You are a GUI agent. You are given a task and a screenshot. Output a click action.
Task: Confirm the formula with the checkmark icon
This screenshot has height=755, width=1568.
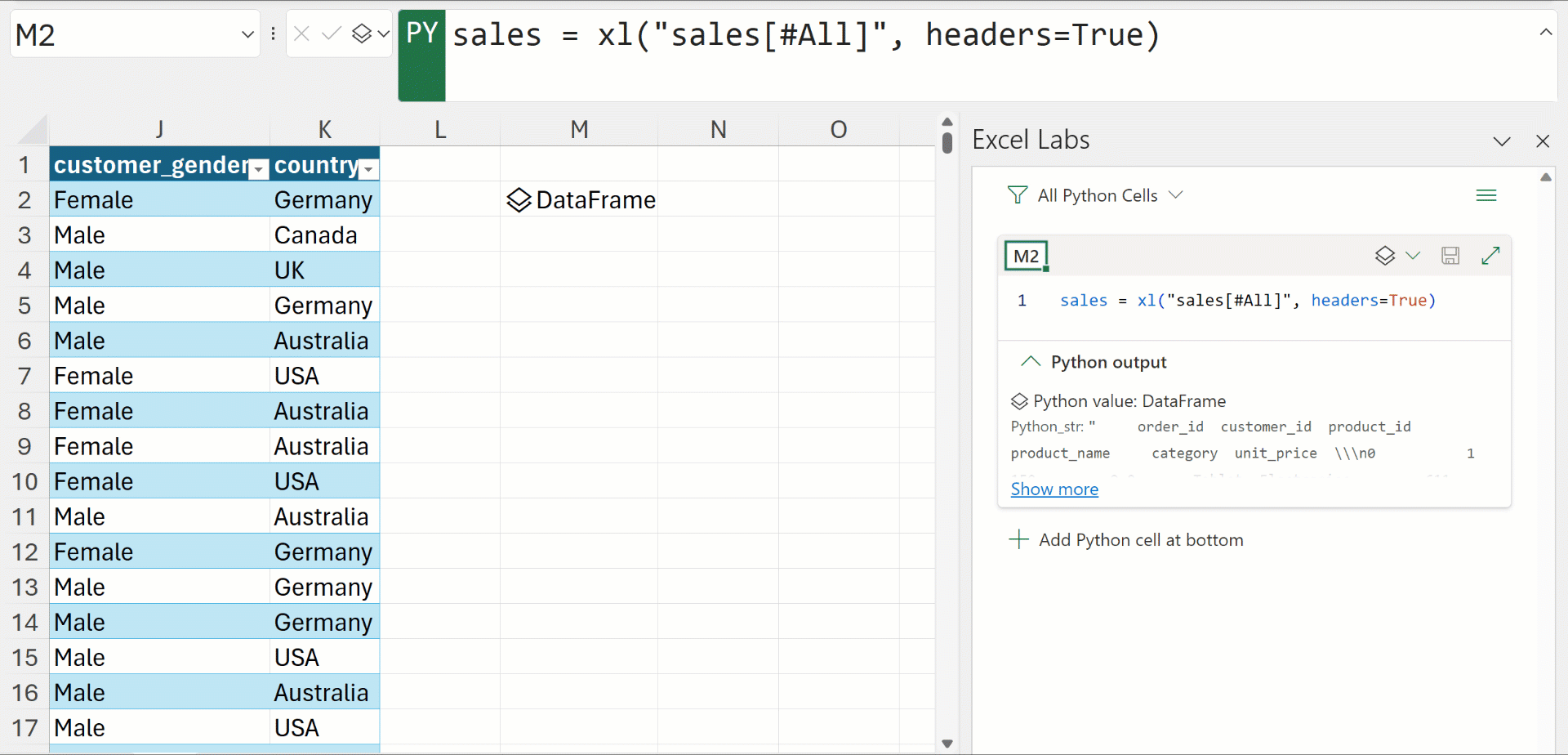331,34
